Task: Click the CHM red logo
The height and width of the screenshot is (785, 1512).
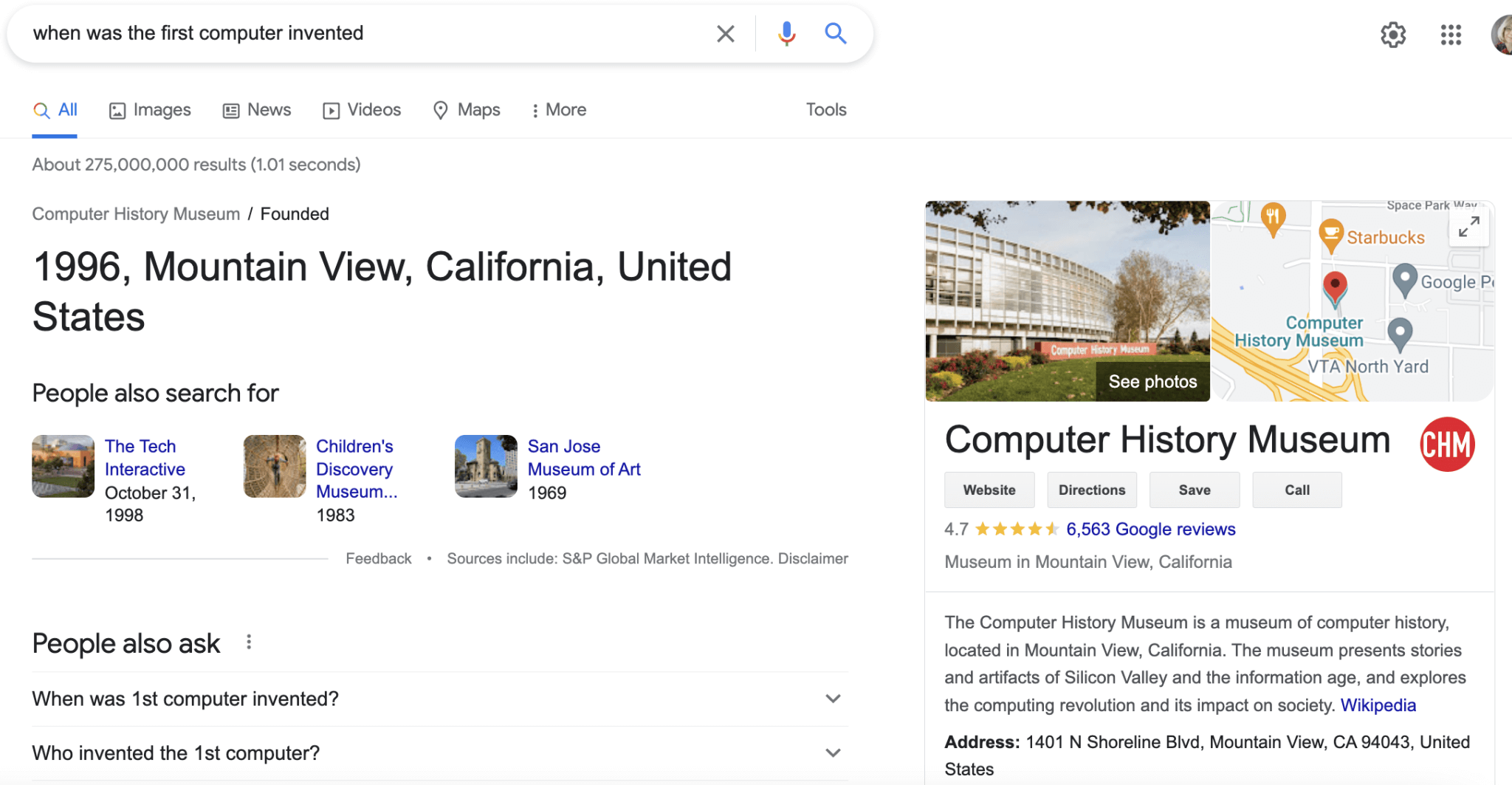Action: pos(1447,444)
